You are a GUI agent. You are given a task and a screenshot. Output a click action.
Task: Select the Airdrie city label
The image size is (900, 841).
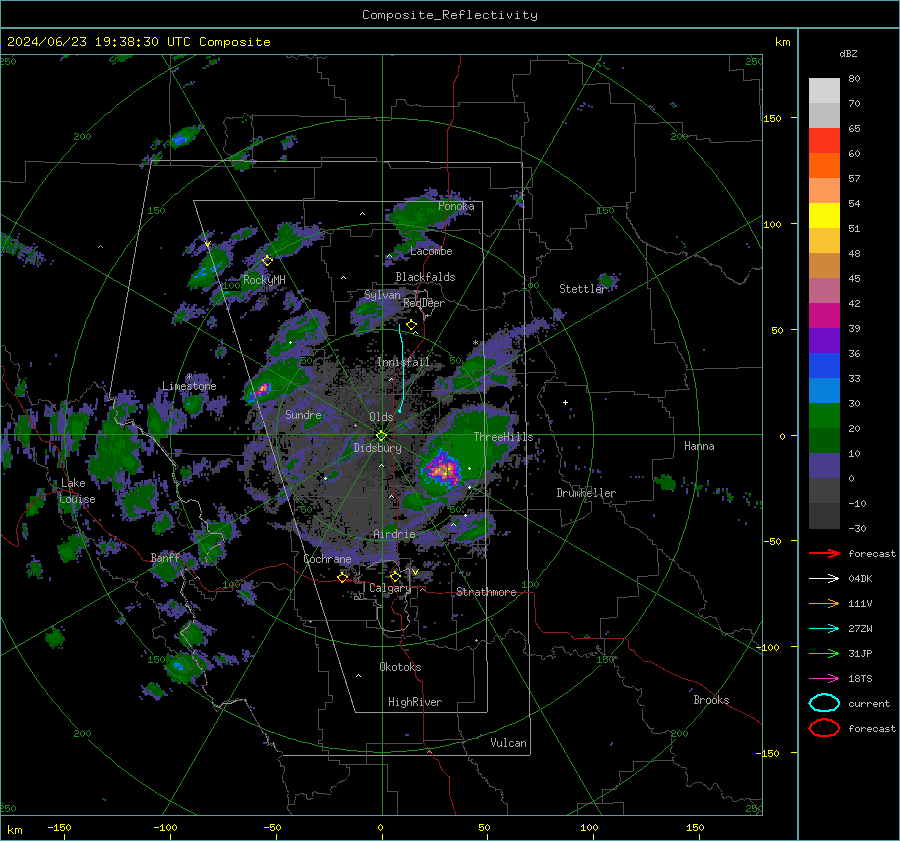point(394,534)
